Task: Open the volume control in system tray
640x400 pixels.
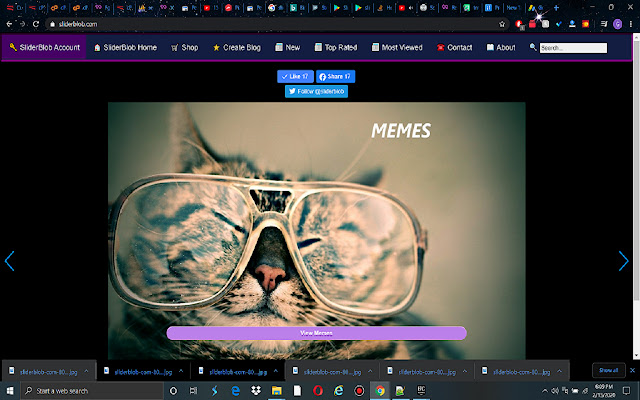Action: pyautogui.click(x=555, y=391)
